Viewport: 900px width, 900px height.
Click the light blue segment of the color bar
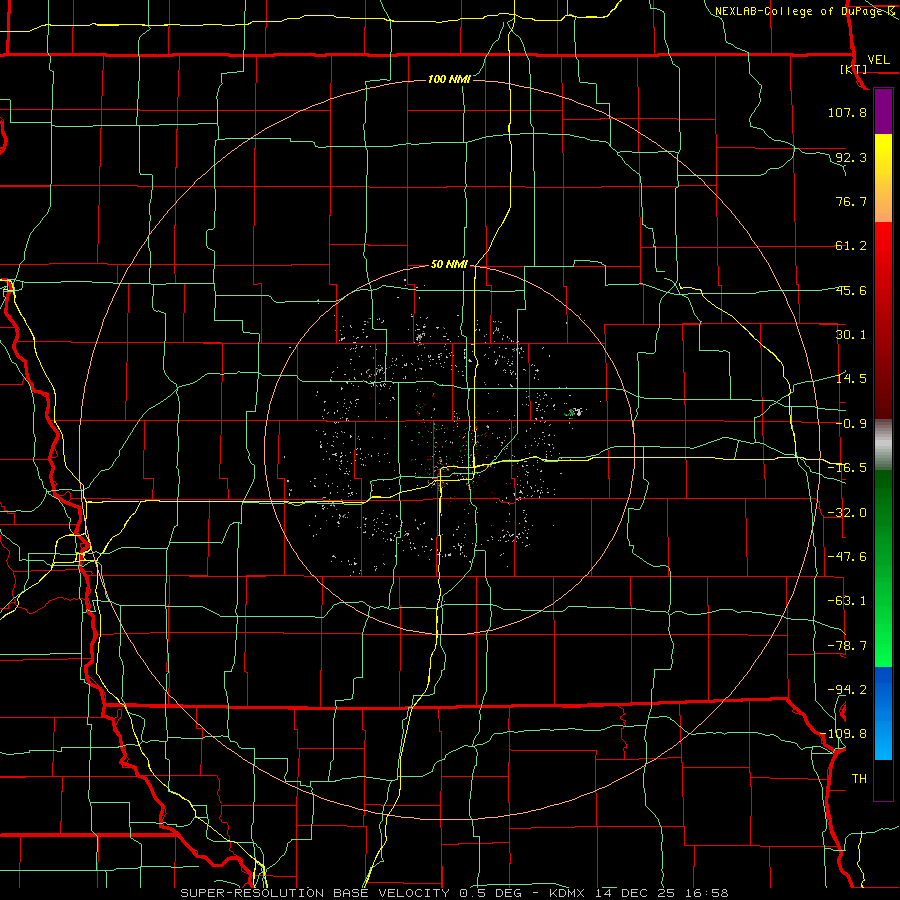click(x=883, y=713)
